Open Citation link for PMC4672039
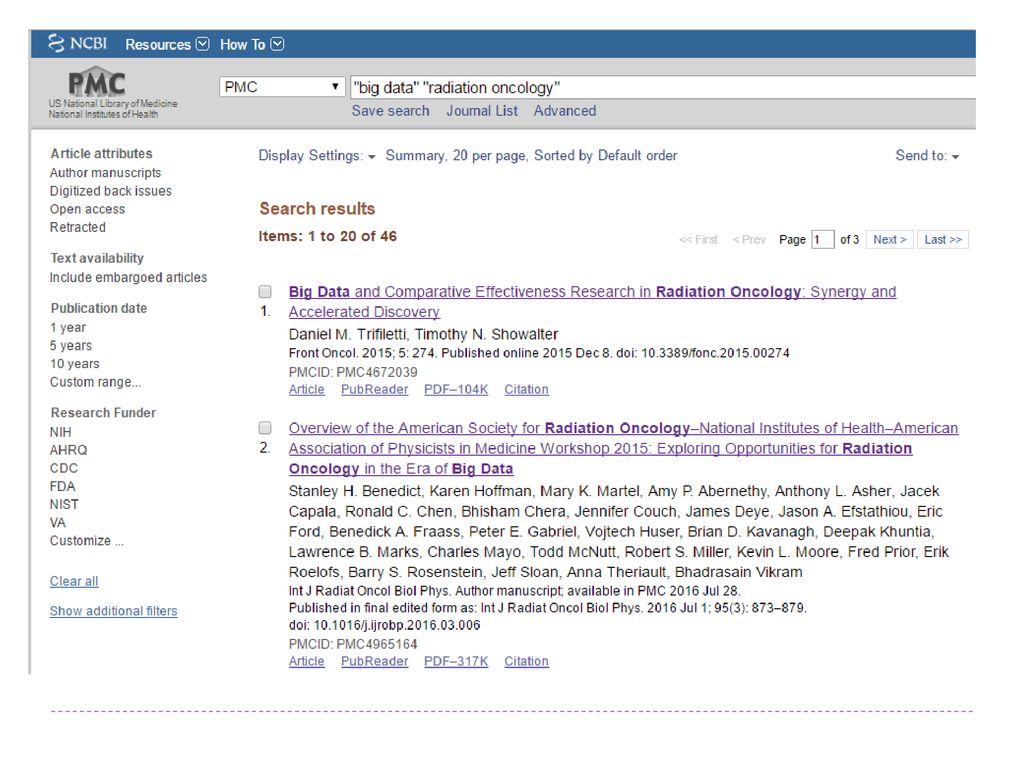The width and height of the screenshot is (1024, 768). (526, 390)
